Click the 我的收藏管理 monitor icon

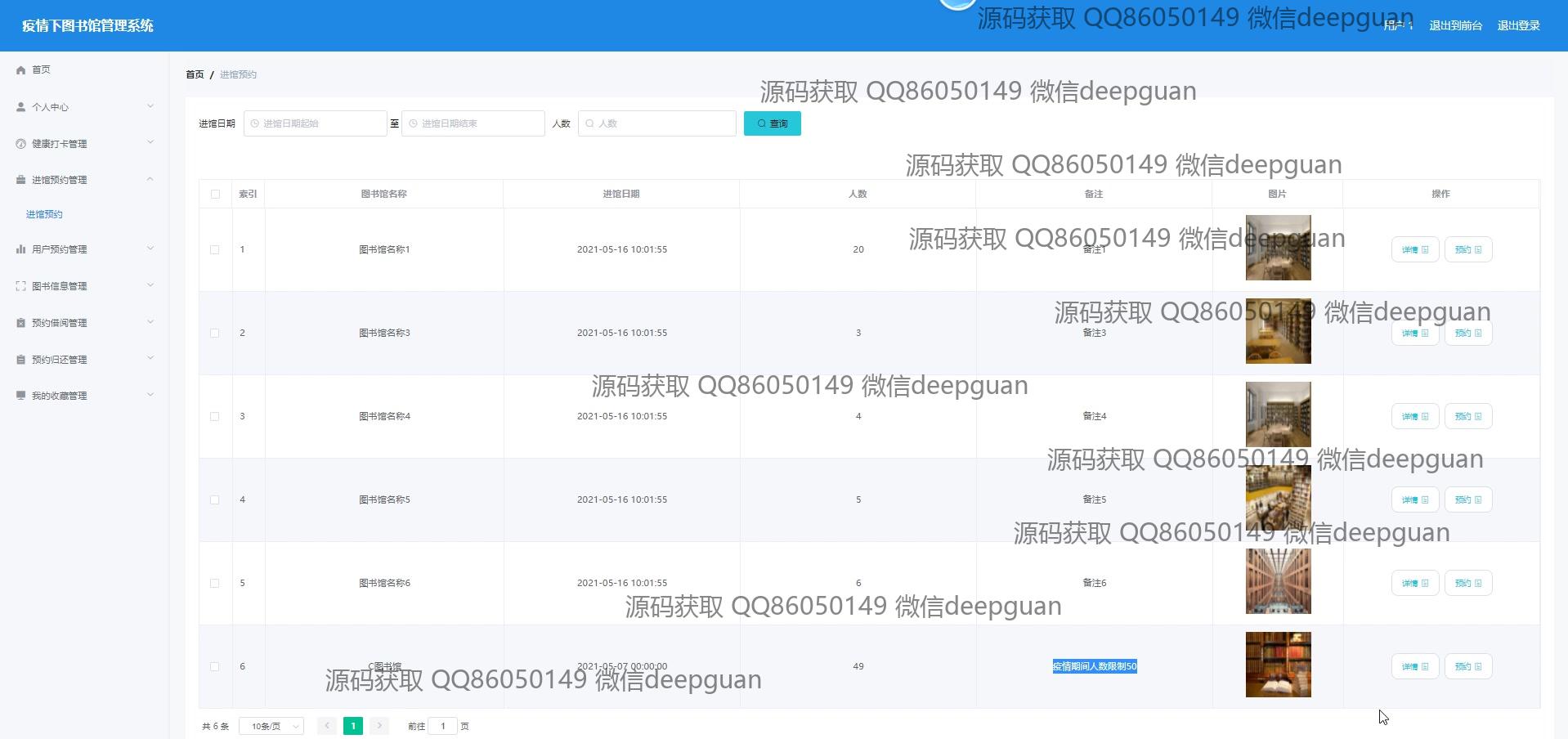click(x=21, y=396)
